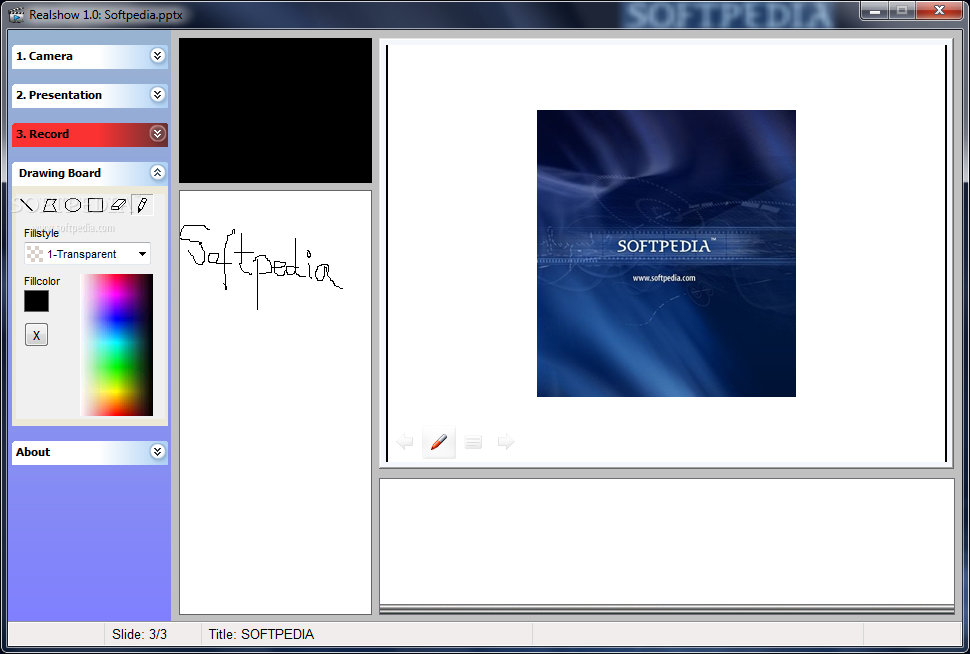Image resolution: width=970 pixels, height=654 pixels.
Task: Click the Fillstyle label
Action: click(41, 233)
